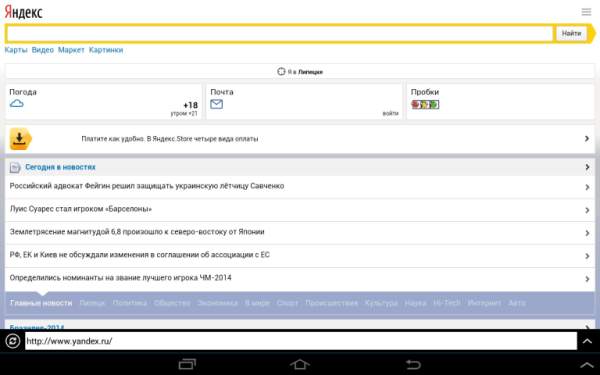Read the Российский адвокат Фейгин news headline
The width and height of the screenshot is (600, 375).
pyautogui.click(x=147, y=186)
